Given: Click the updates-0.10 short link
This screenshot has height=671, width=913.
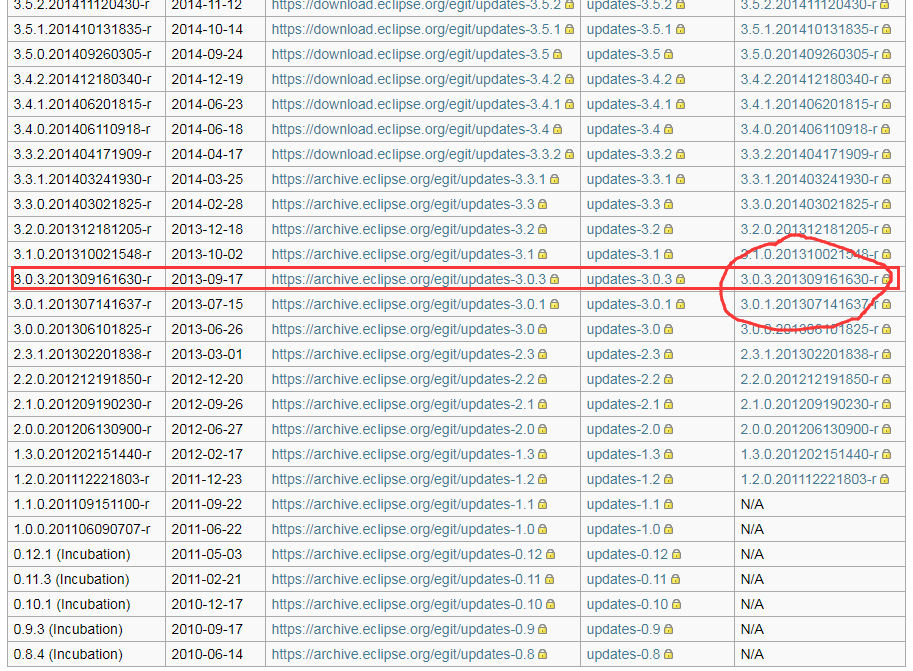Looking at the screenshot, I should (x=627, y=604).
